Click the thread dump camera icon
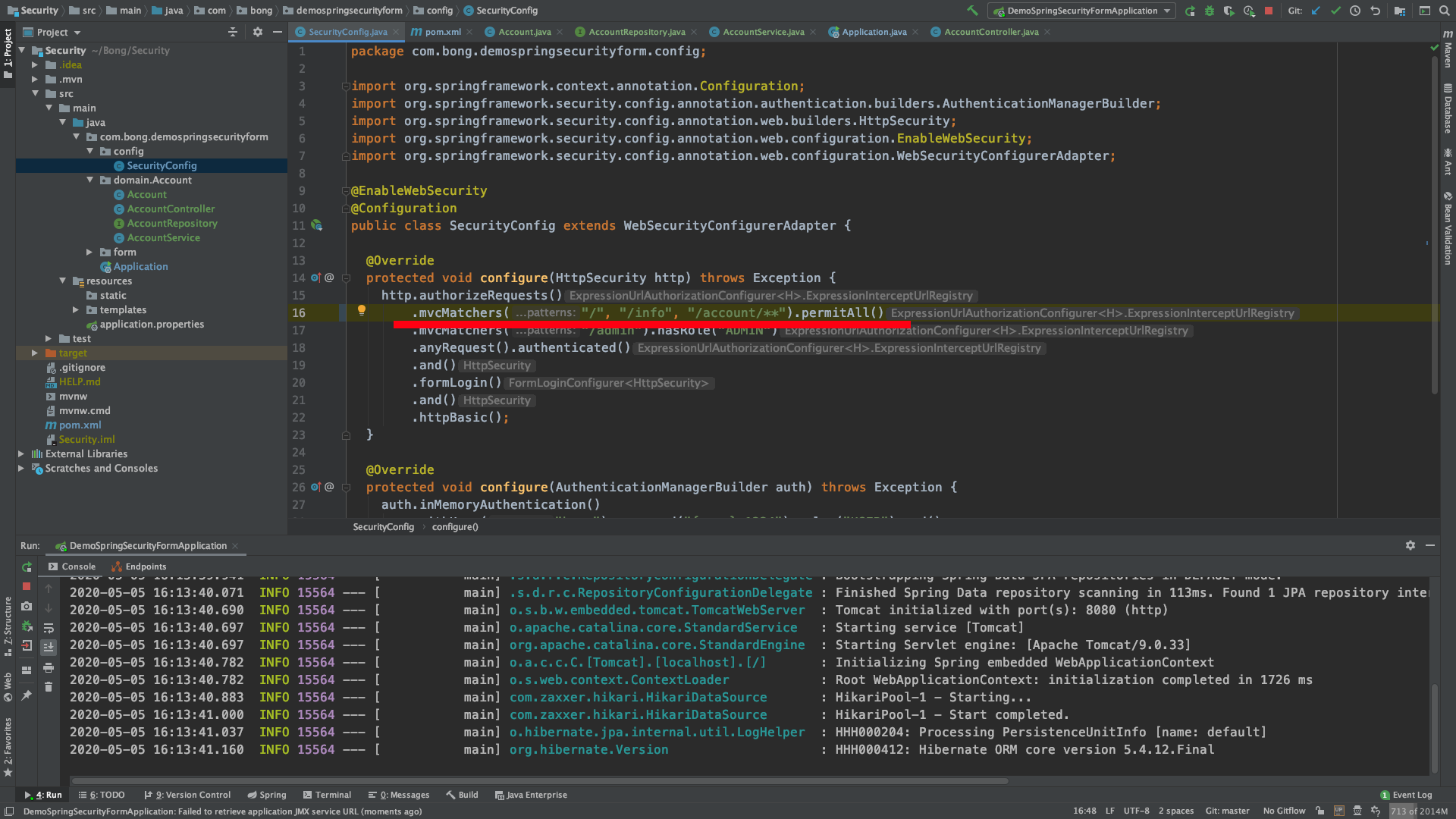The height and width of the screenshot is (819, 1456). pyautogui.click(x=27, y=606)
